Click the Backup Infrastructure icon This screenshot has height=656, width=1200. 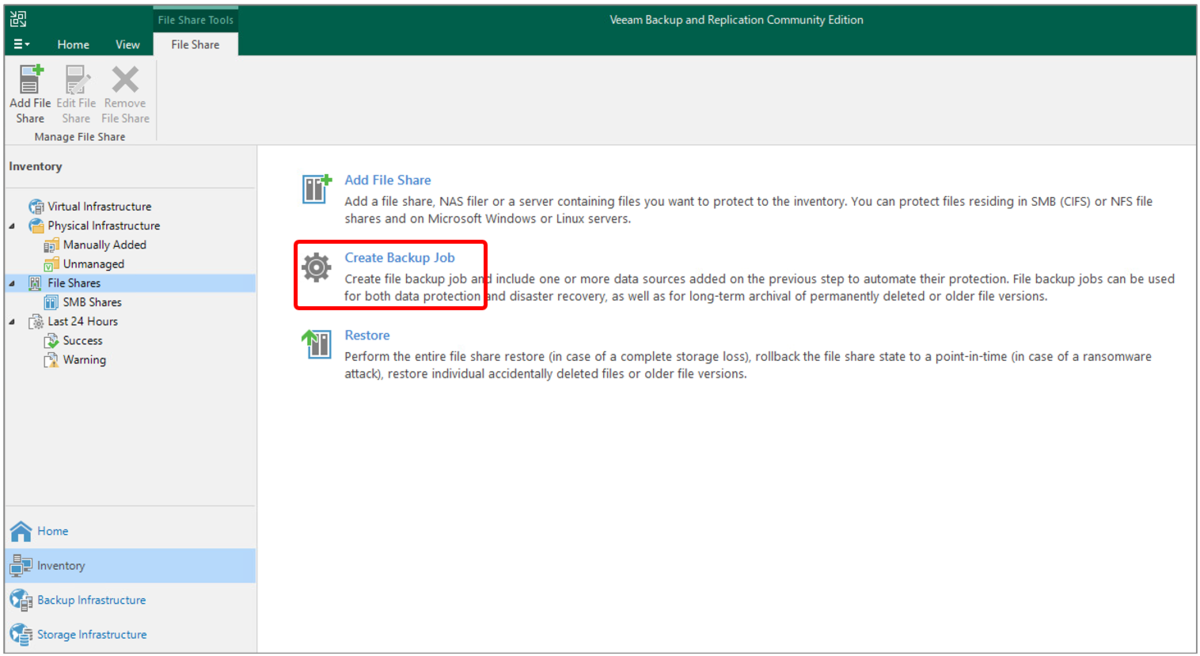coord(21,600)
